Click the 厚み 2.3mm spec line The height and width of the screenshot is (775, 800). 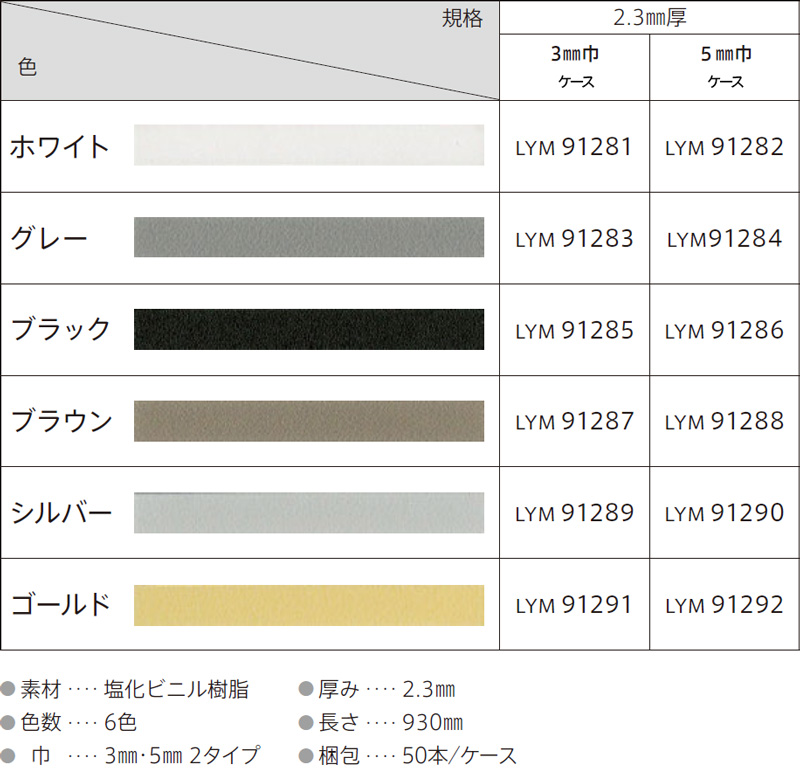377,689
